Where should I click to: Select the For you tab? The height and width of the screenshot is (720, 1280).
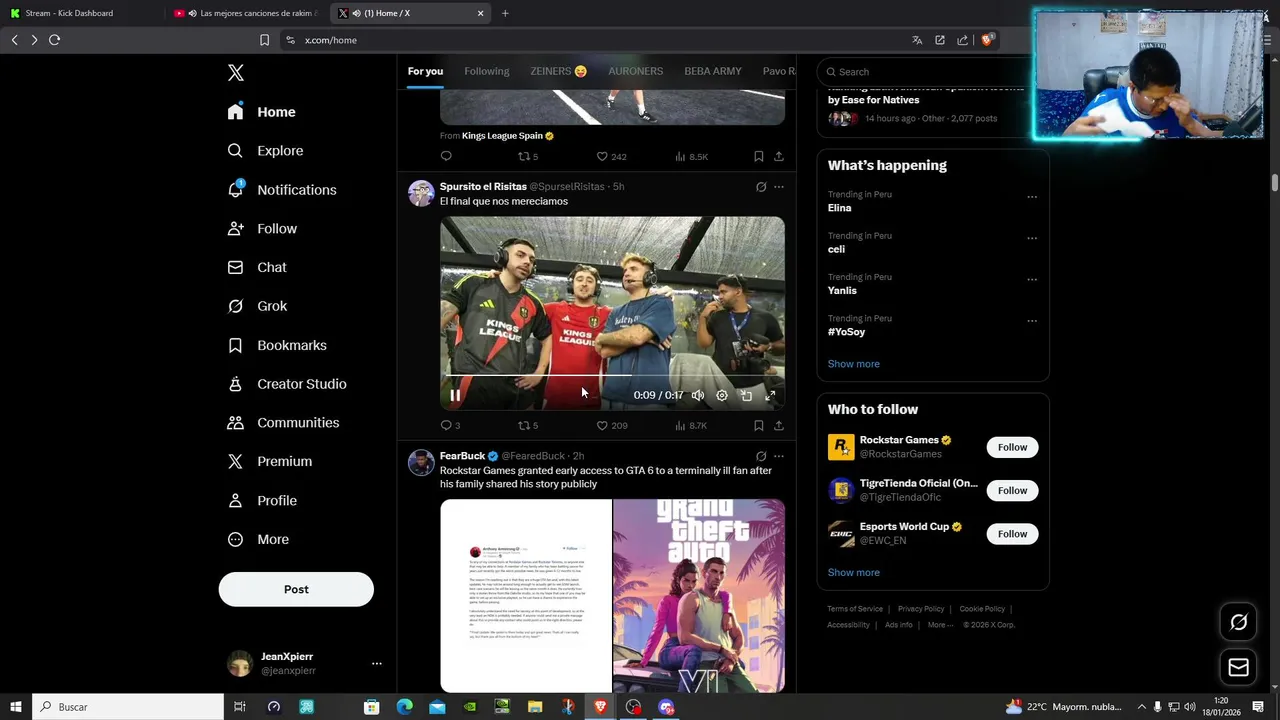pyautogui.click(x=425, y=71)
